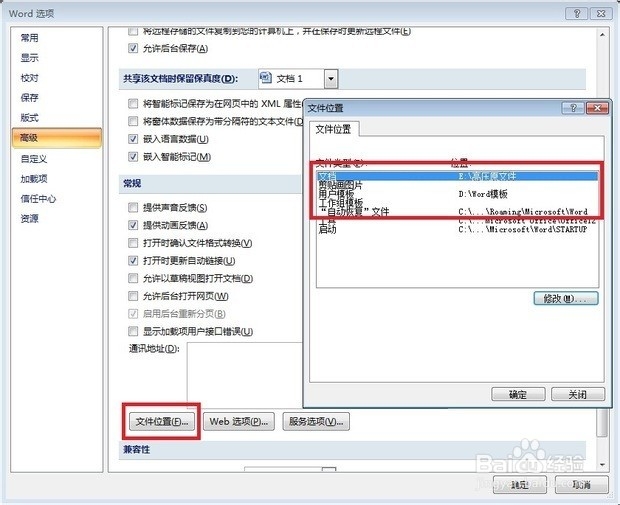
Task: Enable 允许以草稿视图打开文档 checkbox
Action: tap(133, 278)
